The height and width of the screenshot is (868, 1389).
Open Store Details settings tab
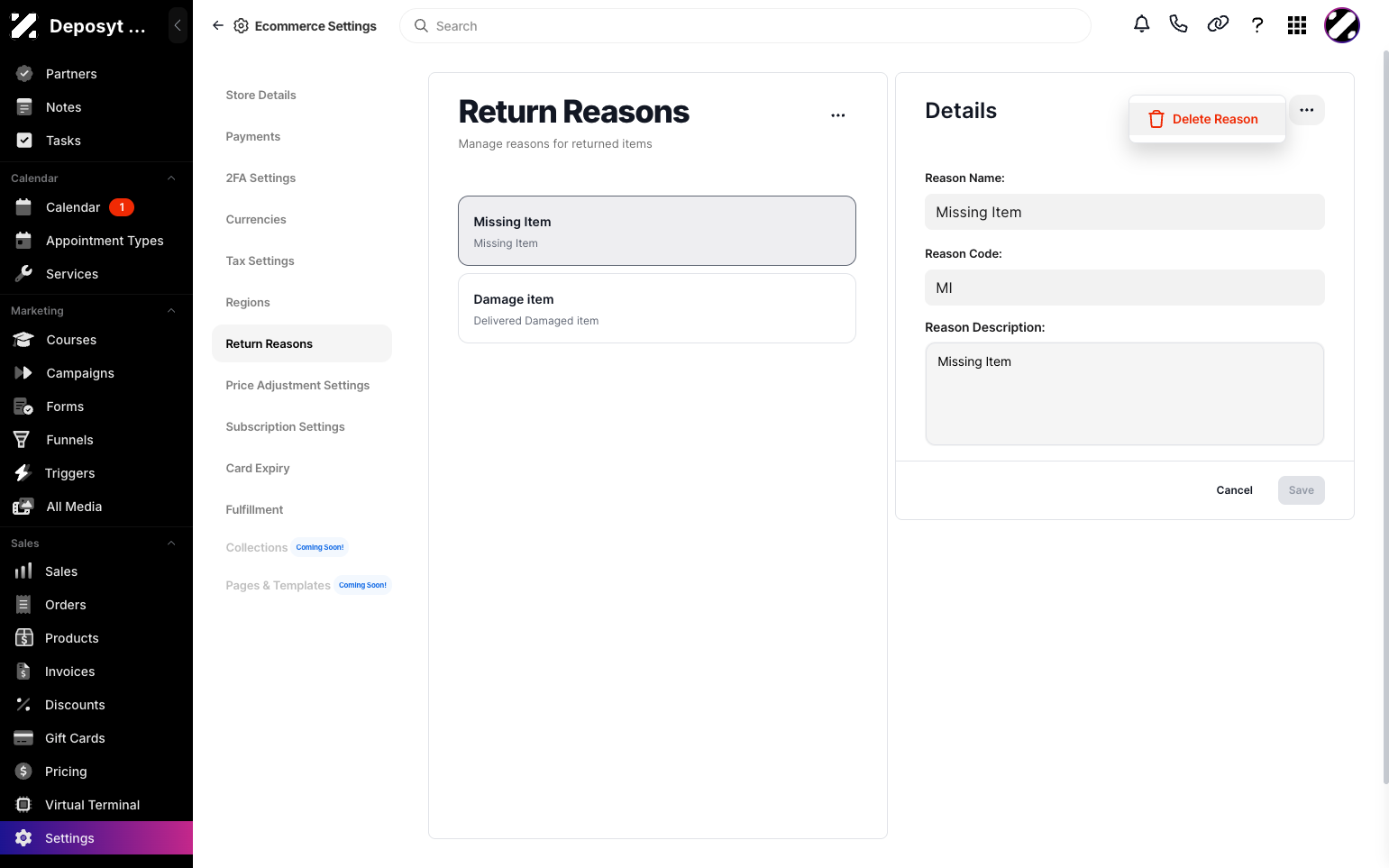[x=260, y=95]
